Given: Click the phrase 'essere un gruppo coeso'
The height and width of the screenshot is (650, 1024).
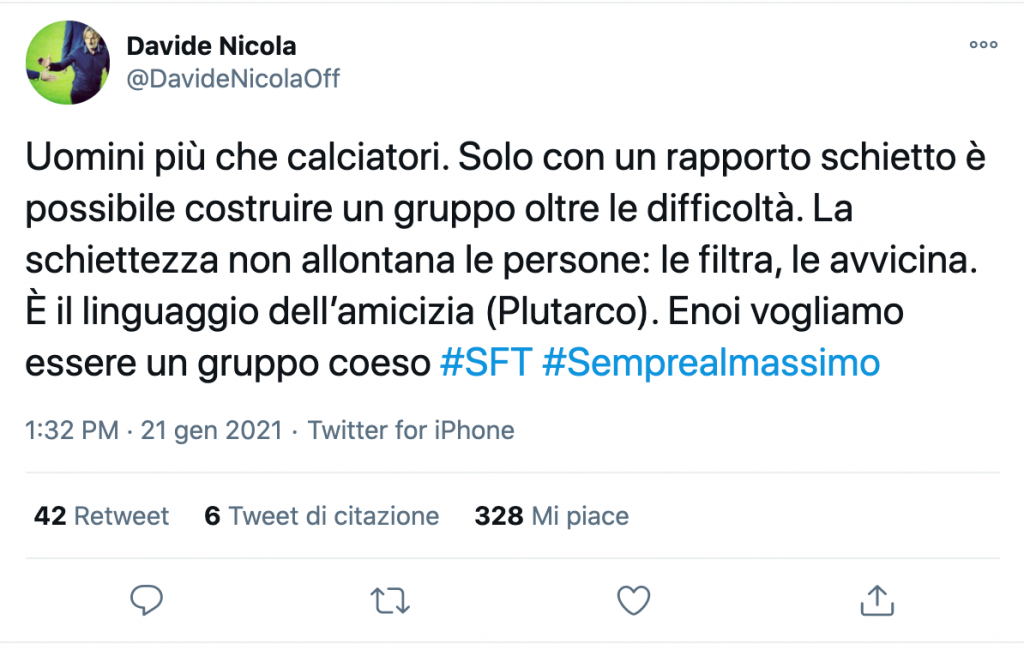Looking at the screenshot, I should pyautogui.click(x=226, y=363).
